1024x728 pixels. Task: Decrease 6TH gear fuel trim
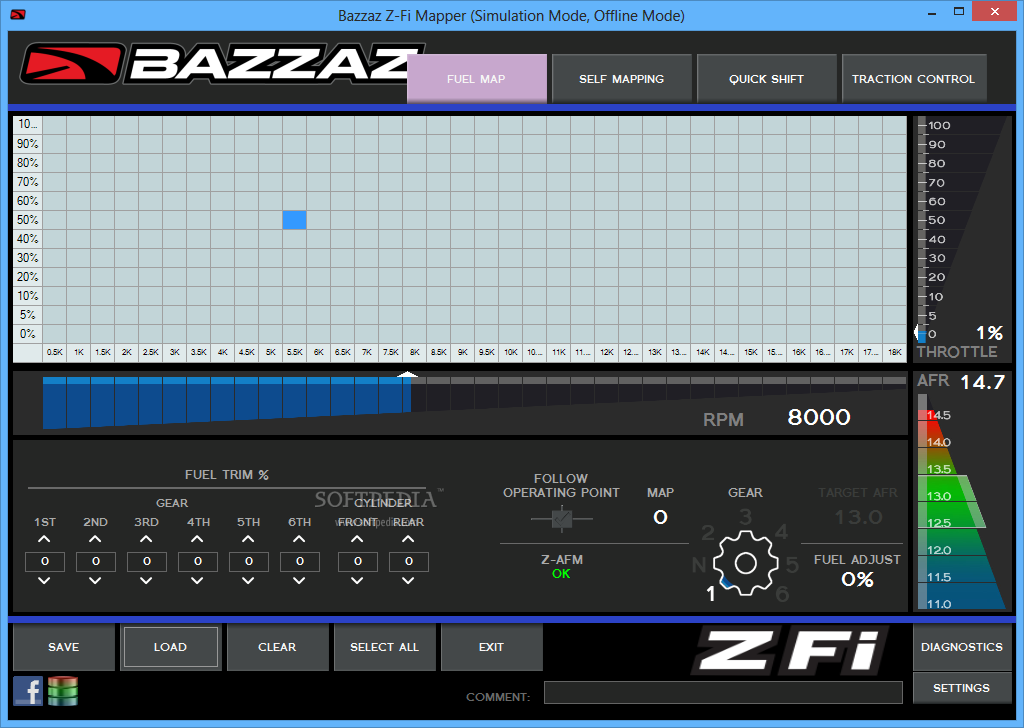(299, 580)
